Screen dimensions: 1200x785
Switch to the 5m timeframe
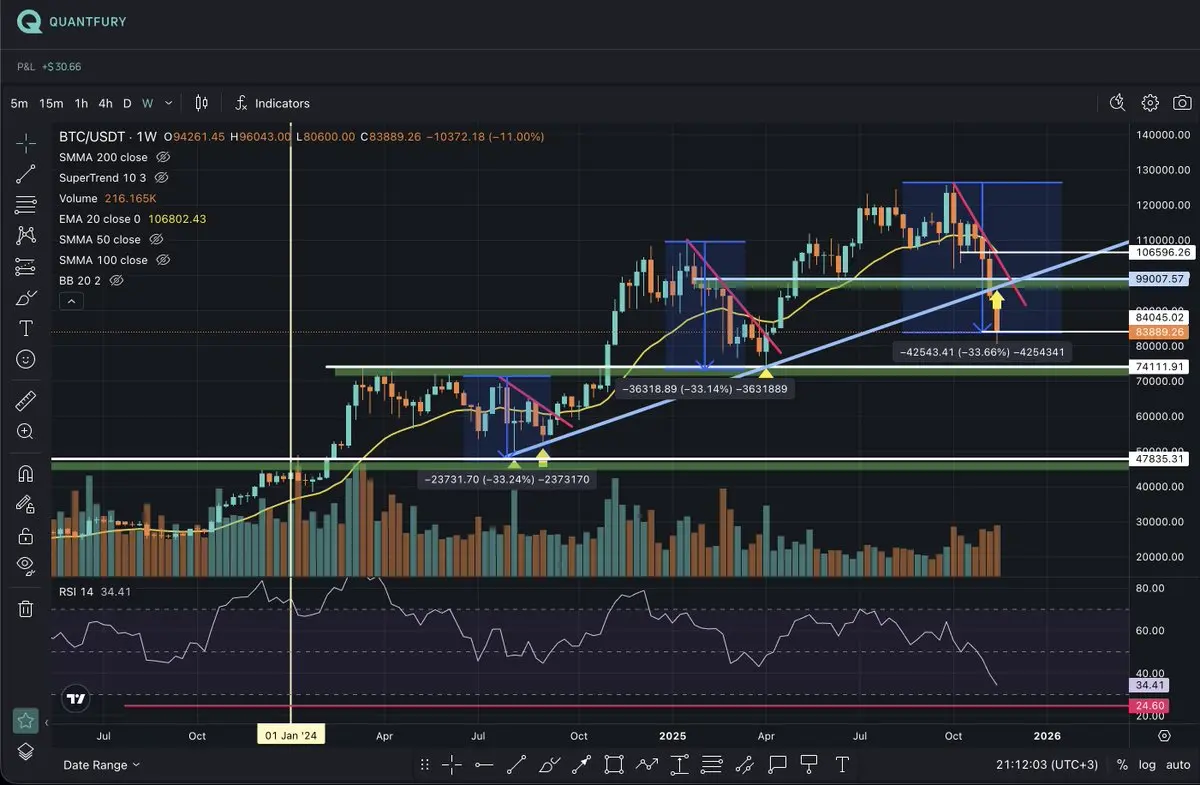pos(19,103)
